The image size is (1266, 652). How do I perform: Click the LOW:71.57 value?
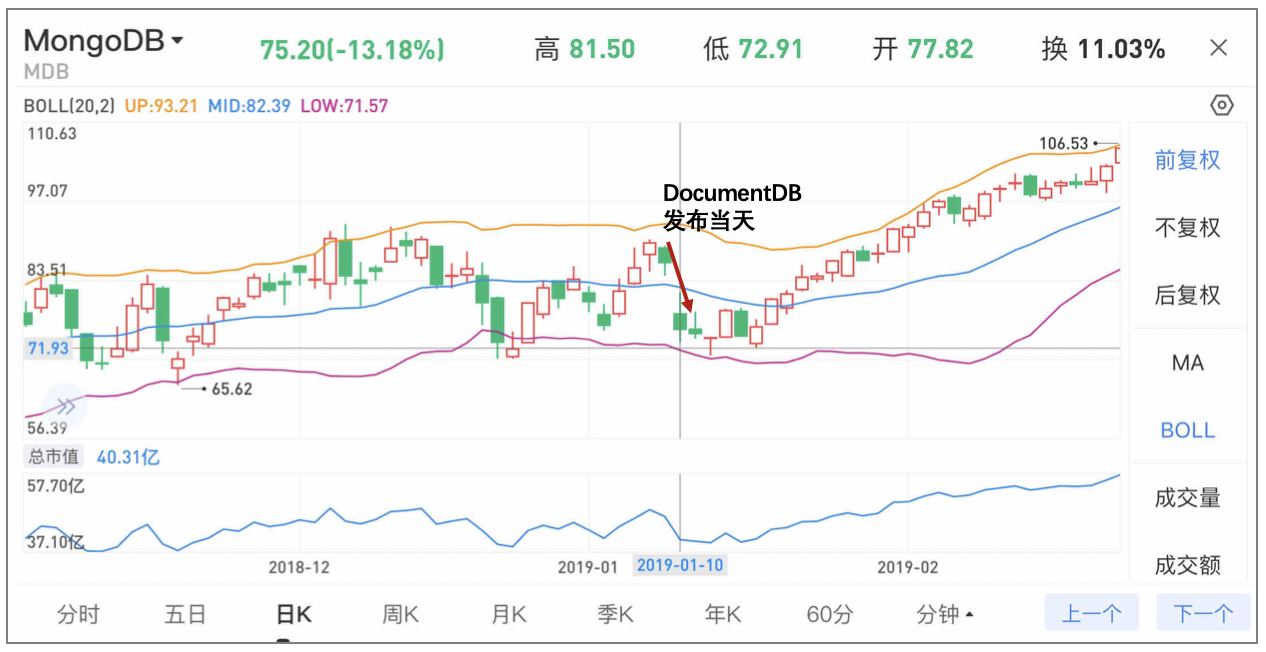click(344, 105)
